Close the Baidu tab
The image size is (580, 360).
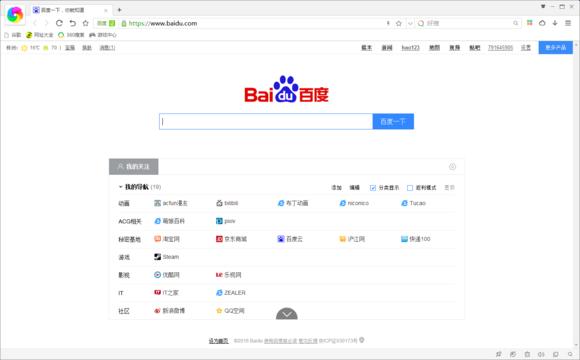tap(105, 10)
